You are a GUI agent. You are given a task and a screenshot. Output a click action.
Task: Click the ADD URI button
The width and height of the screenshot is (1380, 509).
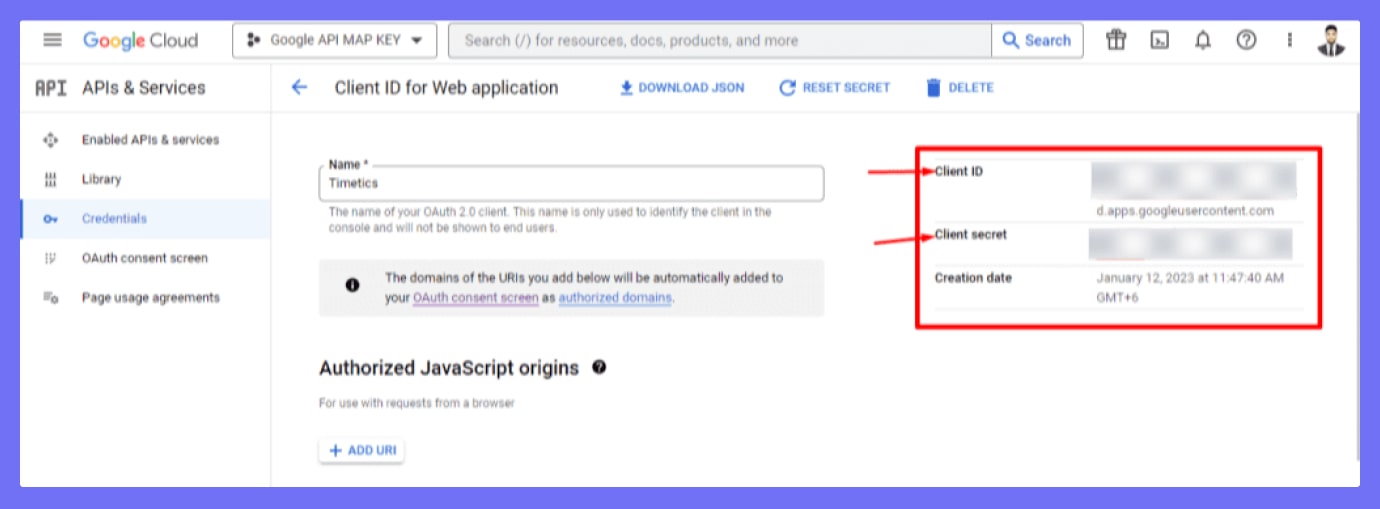(362, 450)
